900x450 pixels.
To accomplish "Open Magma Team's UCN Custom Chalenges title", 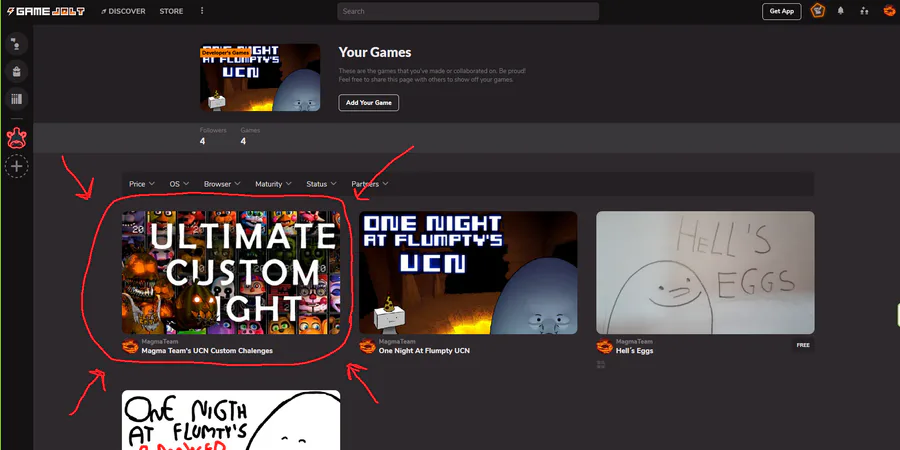I will click(207, 351).
